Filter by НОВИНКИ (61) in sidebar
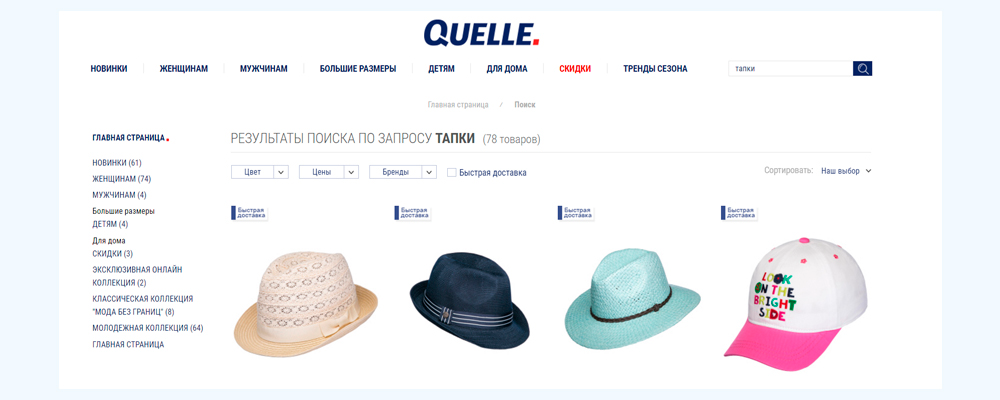This screenshot has height=400, width=1000. 117,163
